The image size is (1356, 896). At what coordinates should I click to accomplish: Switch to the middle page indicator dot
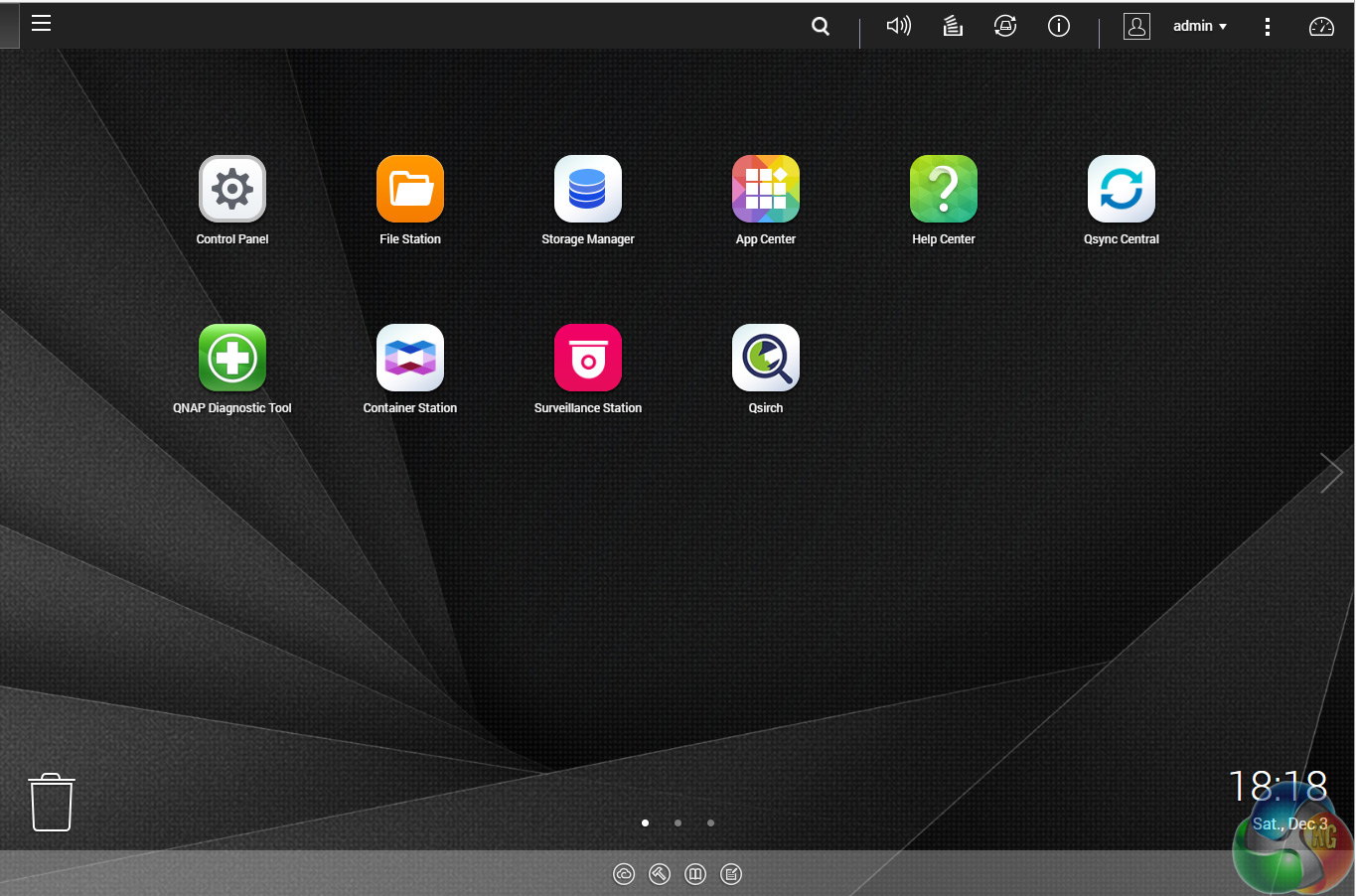click(678, 822)
